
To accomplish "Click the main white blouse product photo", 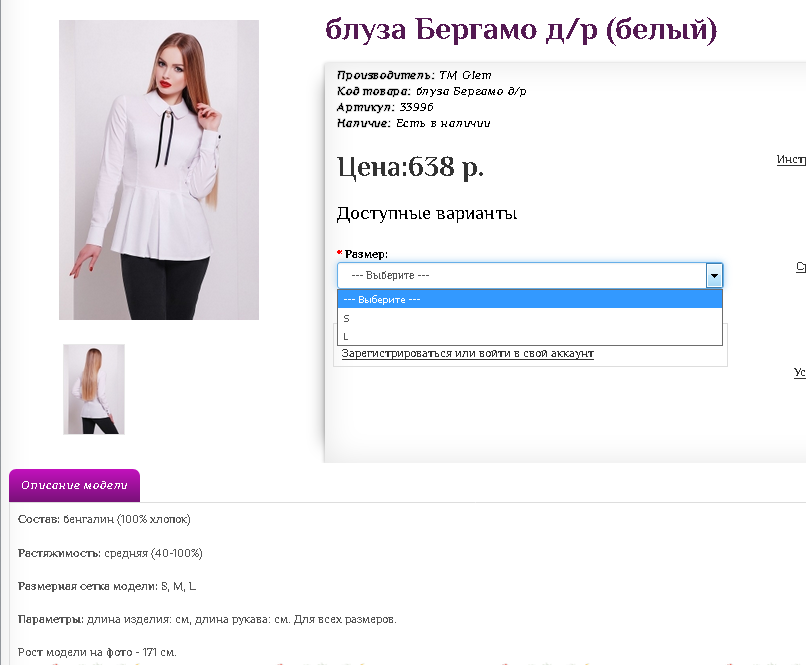I will [159, 170].
